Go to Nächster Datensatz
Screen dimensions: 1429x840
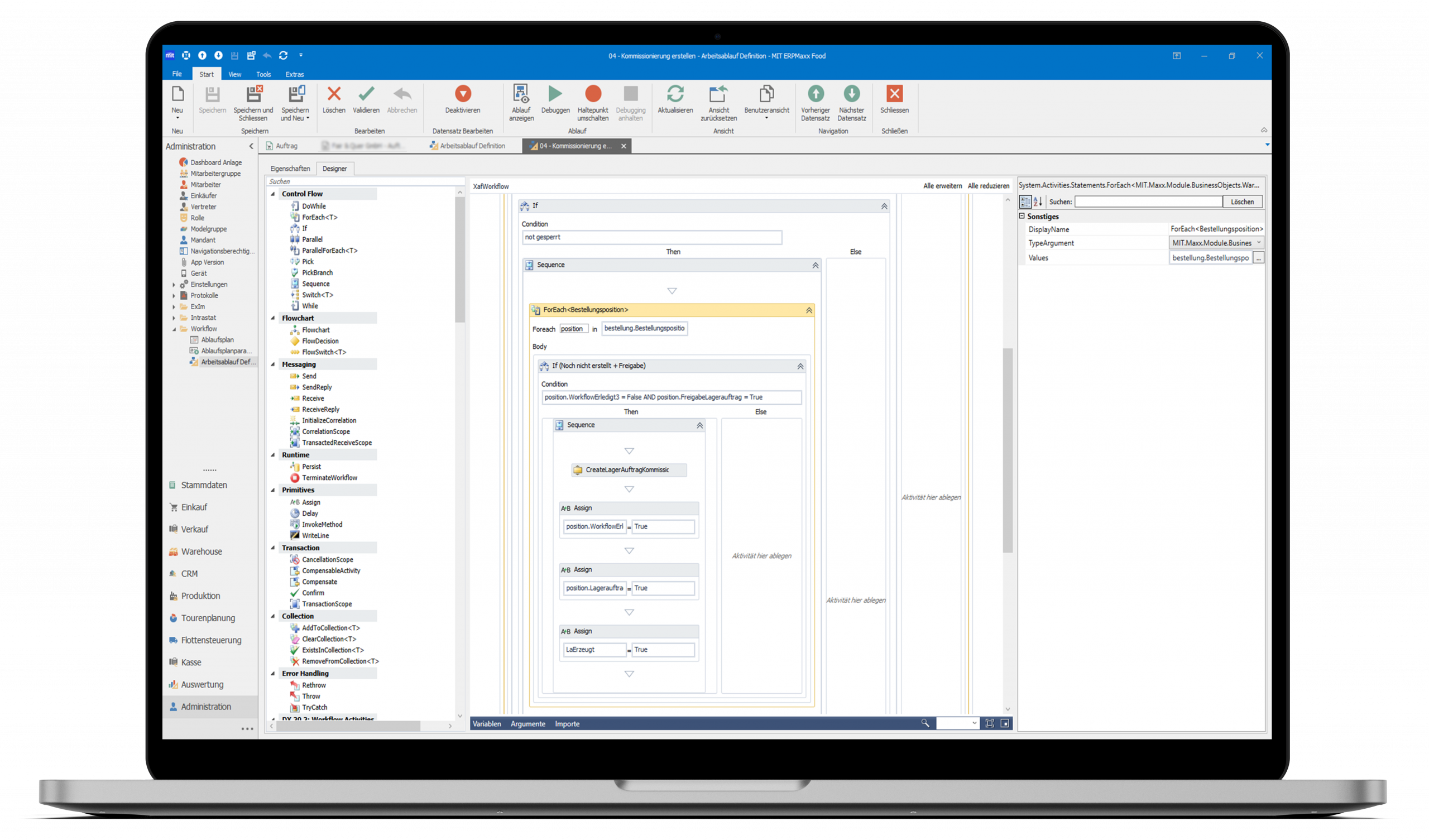point(851,94)
